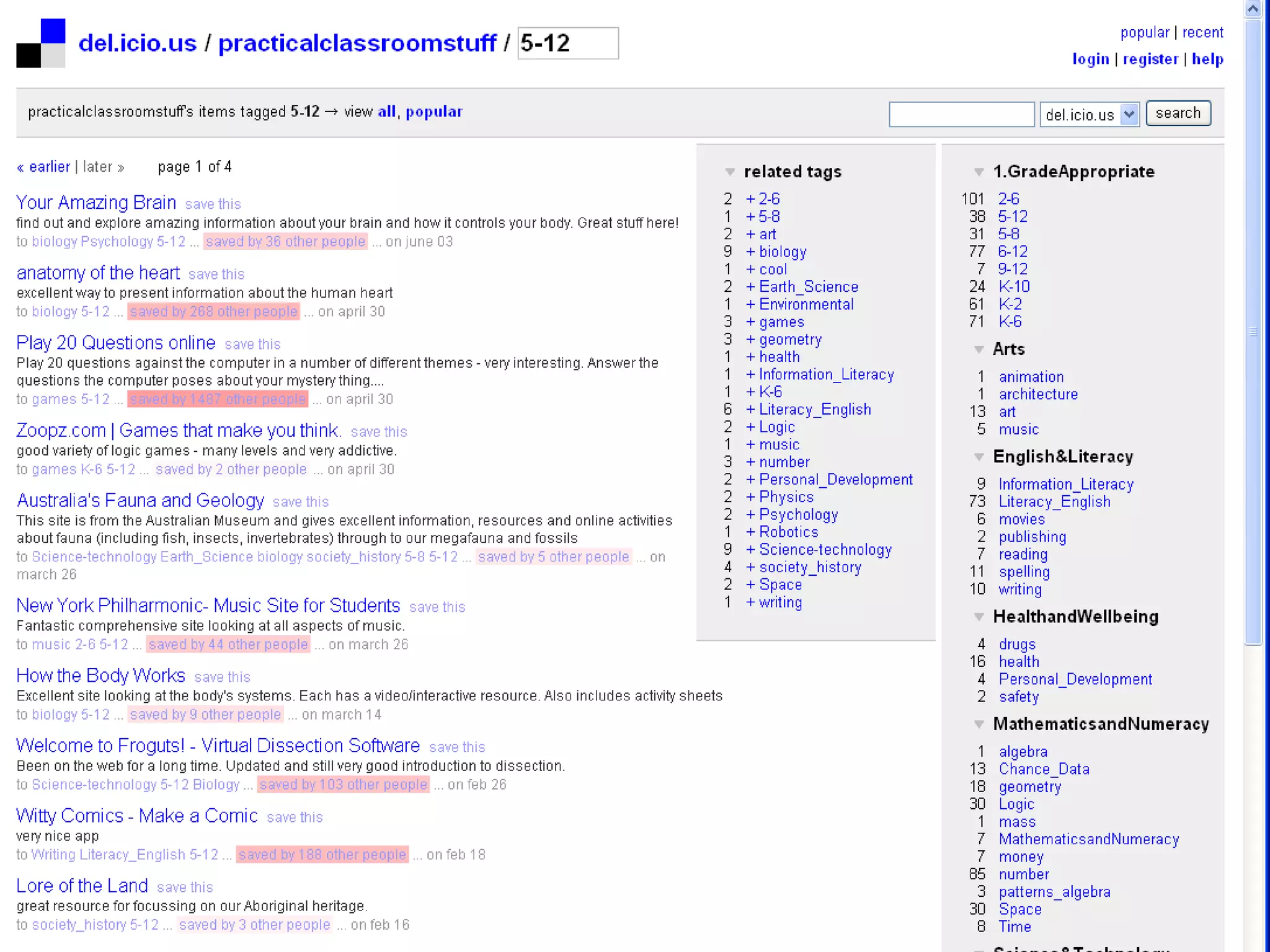
Task: Open How the Body Works bookmark
Action: click(100, 676)
